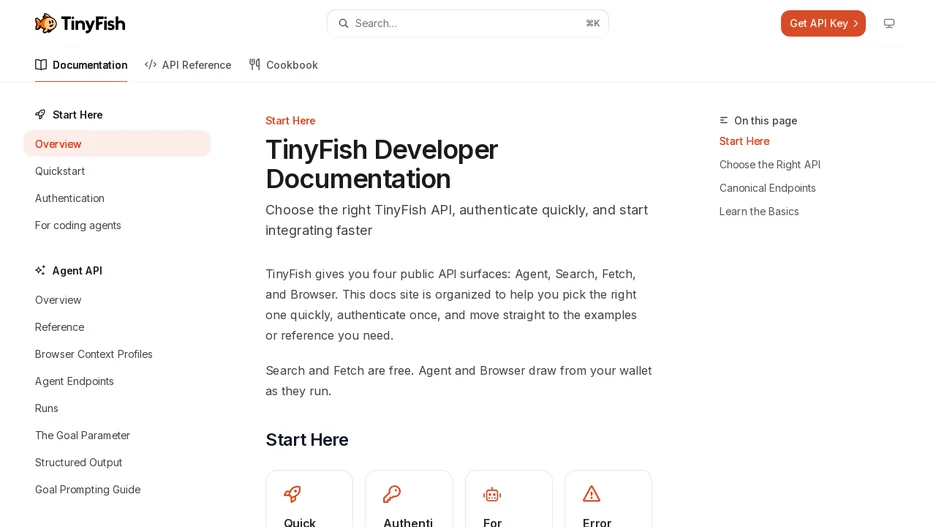Click the Start Here rocket icon in sidebar

[x=40, y=114]
